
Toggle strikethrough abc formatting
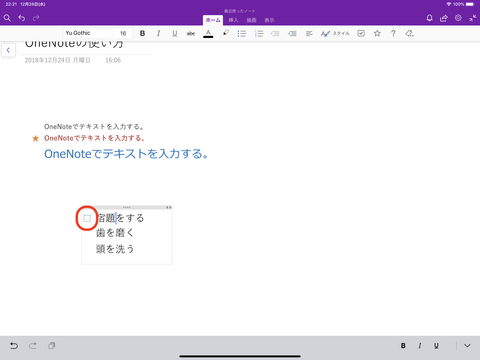[191, 33]
